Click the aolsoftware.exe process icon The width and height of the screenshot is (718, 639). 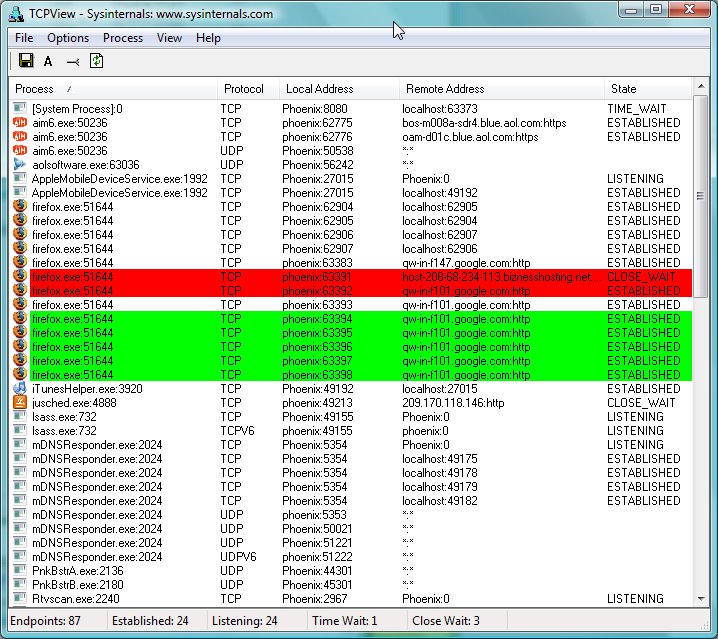pos(20,164)
